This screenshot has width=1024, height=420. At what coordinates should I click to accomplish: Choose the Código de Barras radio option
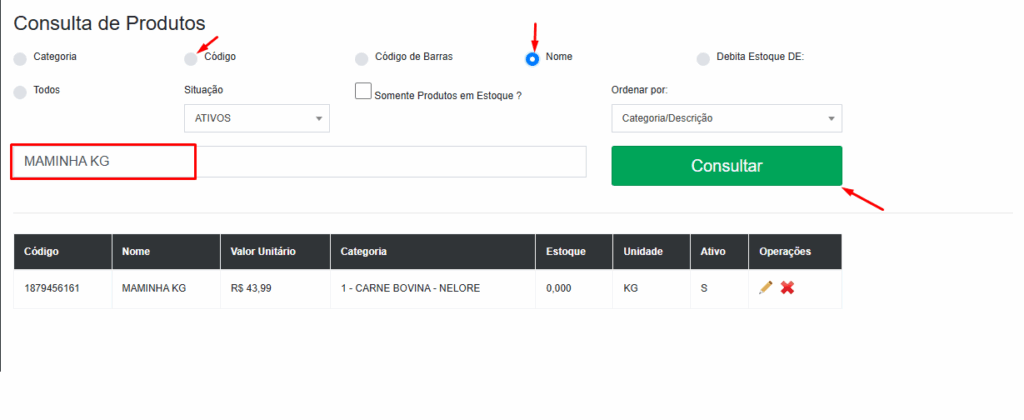click(x=362, y=58)
